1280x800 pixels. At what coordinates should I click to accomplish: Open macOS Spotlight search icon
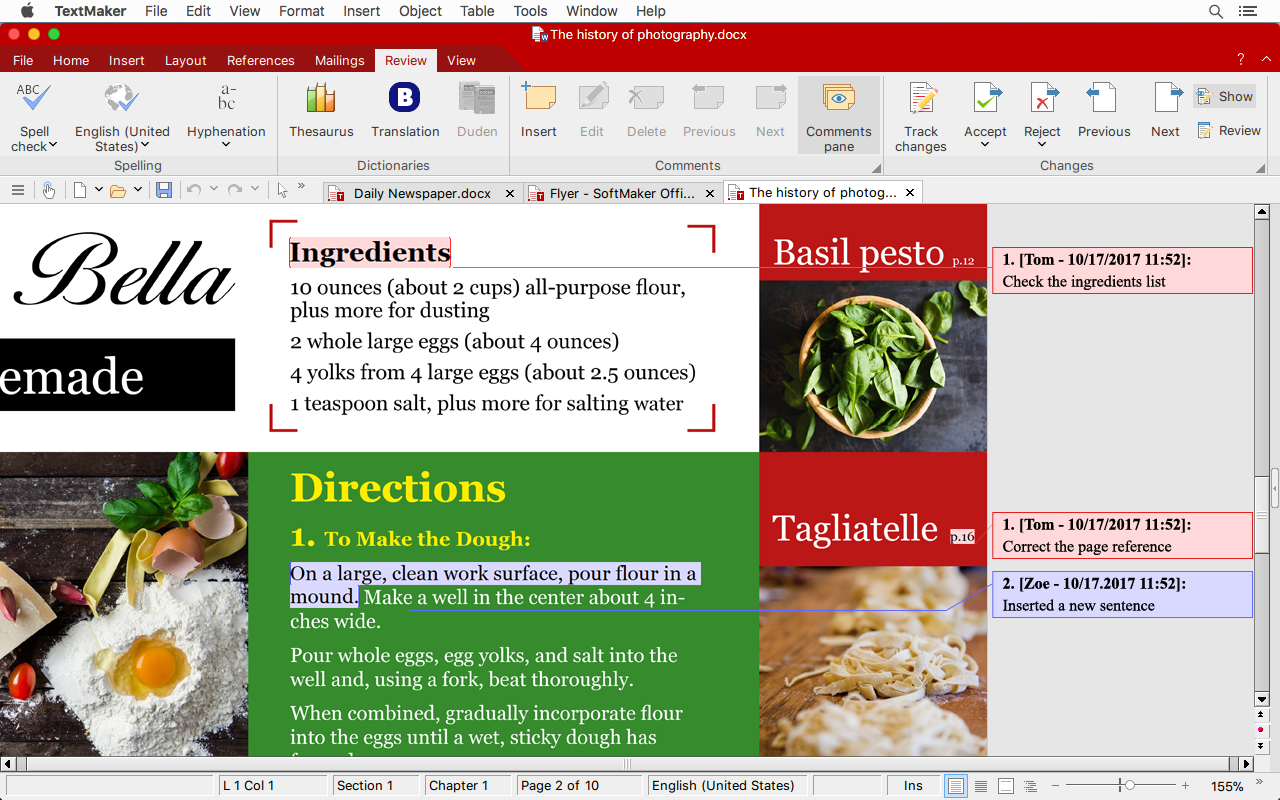click(1216, 11)
